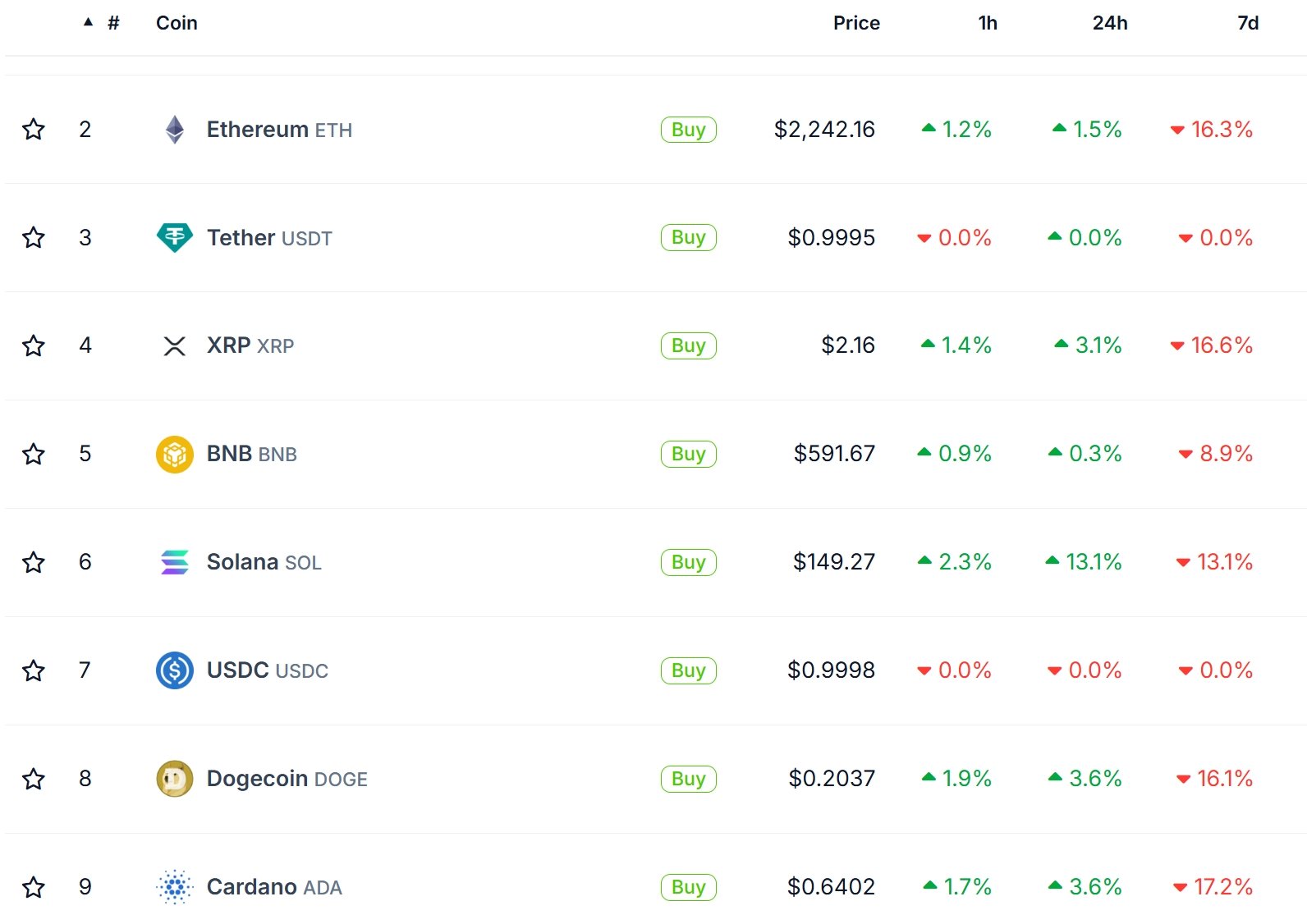
Task: Sort by the 1h column header
Action: click(988, 23)
